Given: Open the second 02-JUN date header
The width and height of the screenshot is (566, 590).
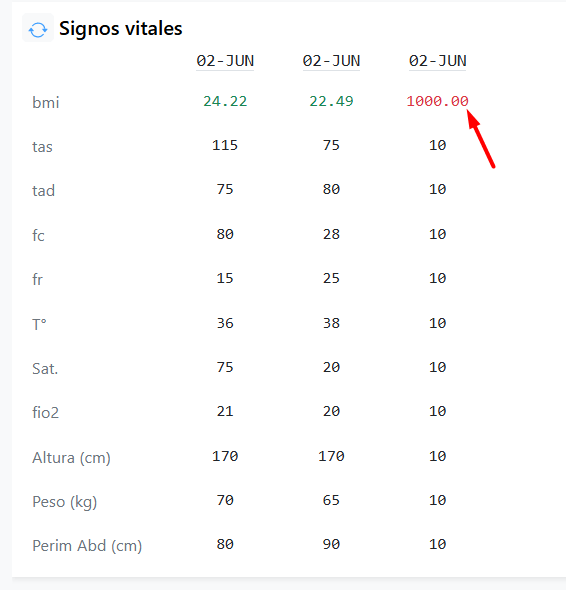Looking at the screenshot, I should (331, 61).
